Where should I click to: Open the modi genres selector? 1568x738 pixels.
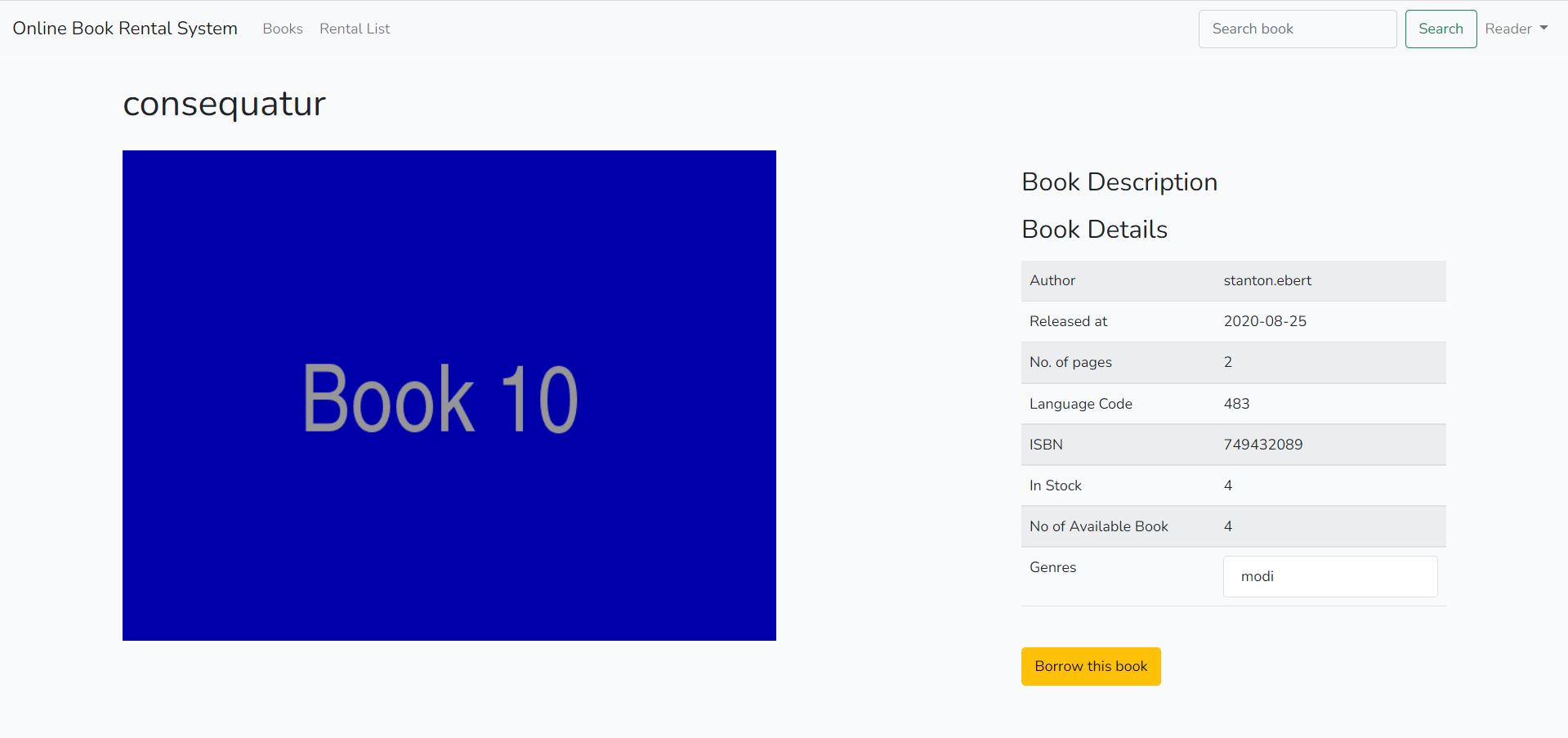point(1329,576)
